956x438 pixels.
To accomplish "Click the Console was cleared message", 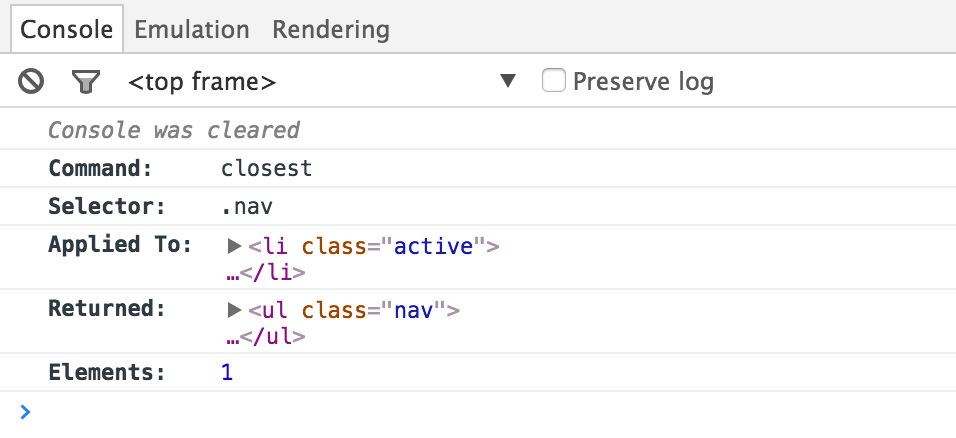I will [174, 130].
